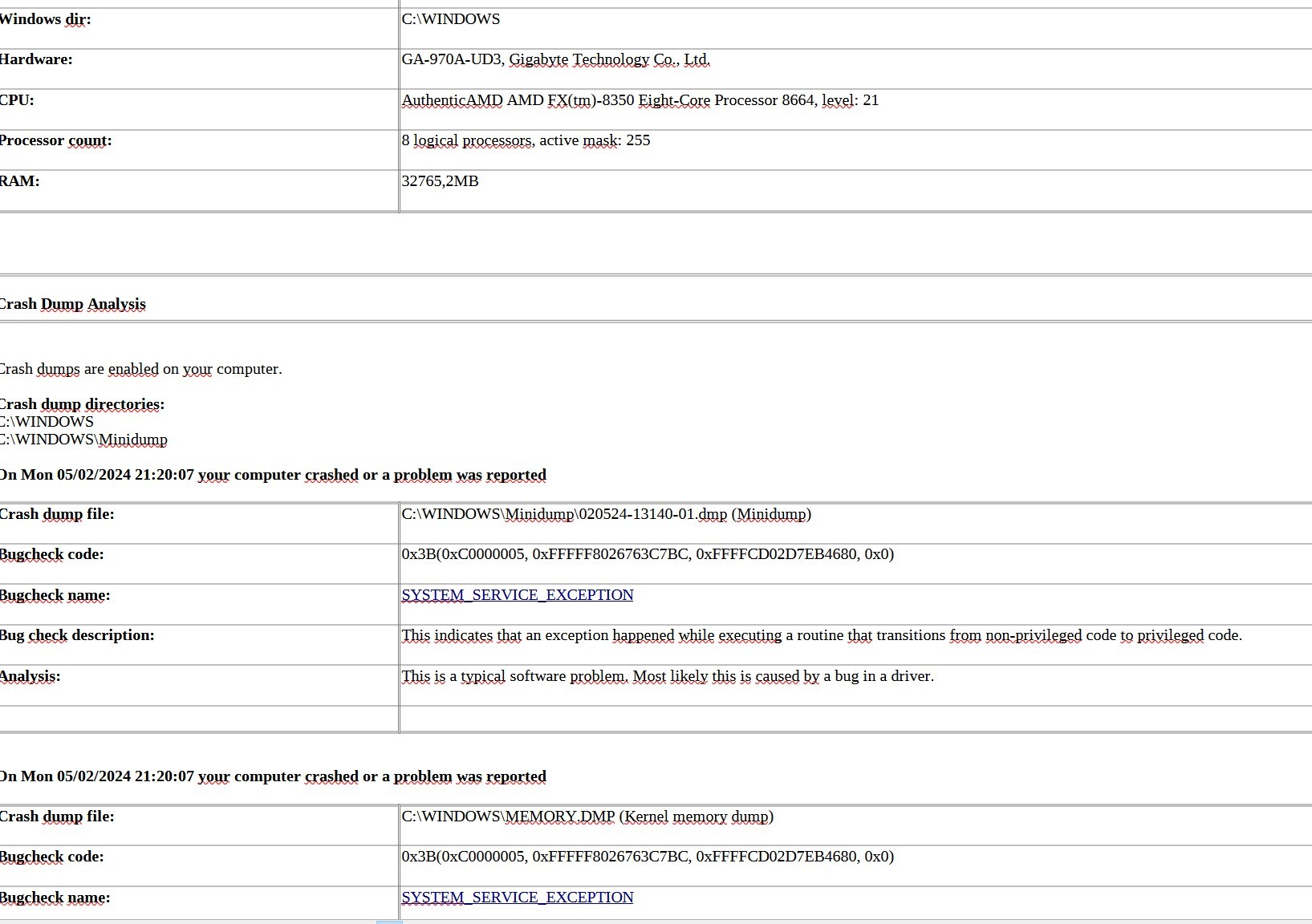
Task: Click the 'CPU:' row label
Action: 17,100
